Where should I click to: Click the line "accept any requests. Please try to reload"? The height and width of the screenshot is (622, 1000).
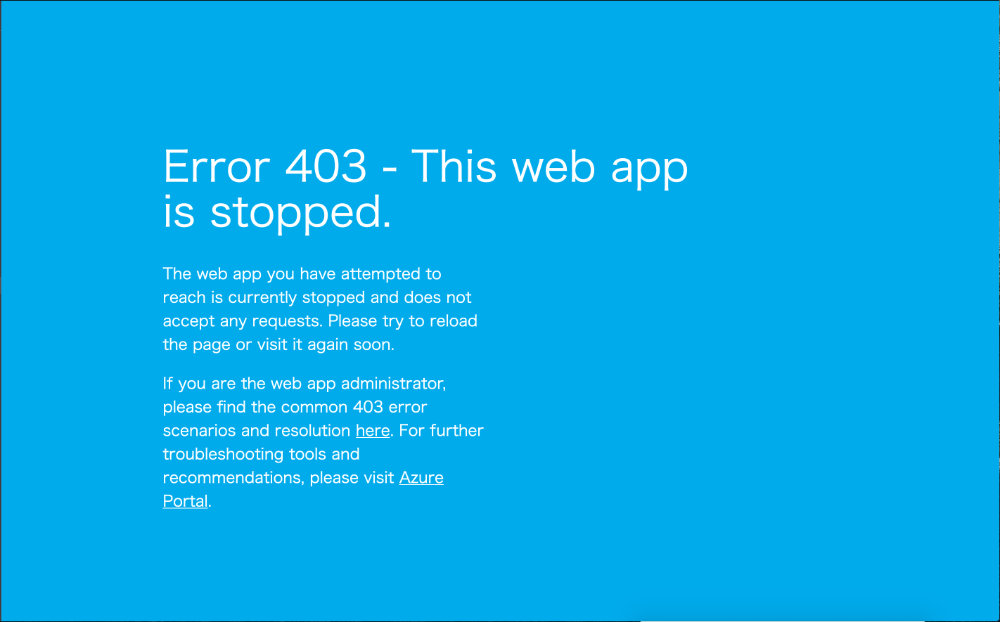pyautogui.click(x=320, y=321)
